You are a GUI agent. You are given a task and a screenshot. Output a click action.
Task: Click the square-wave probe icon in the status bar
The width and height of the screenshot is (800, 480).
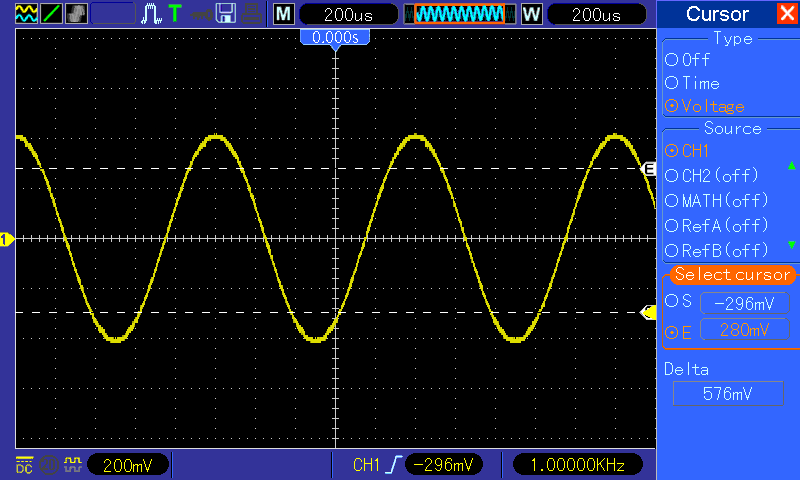point(72,464)
